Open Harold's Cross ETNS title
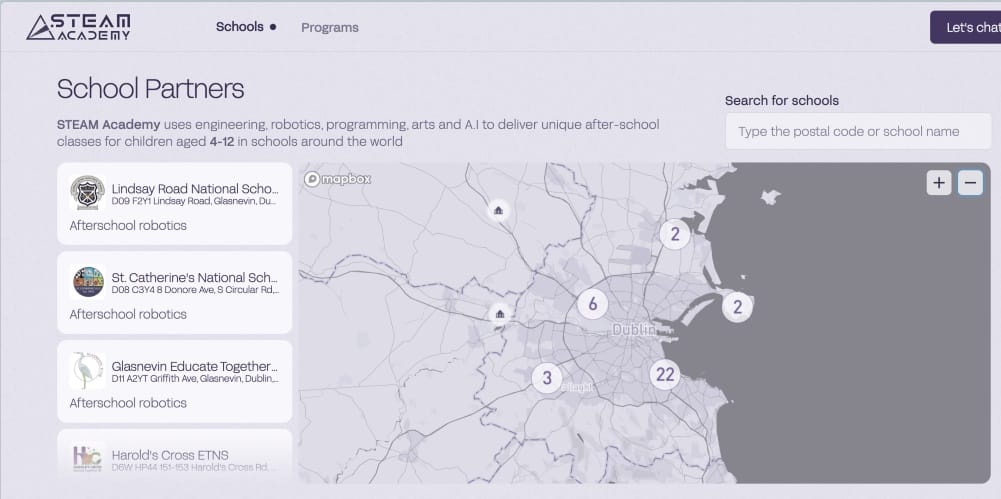Screen dimensions: 1001x499 (170, 455)
